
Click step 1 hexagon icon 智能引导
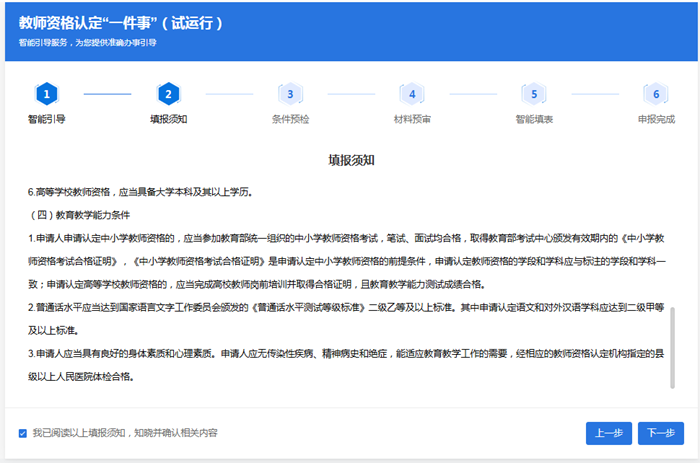coord(47,94)
